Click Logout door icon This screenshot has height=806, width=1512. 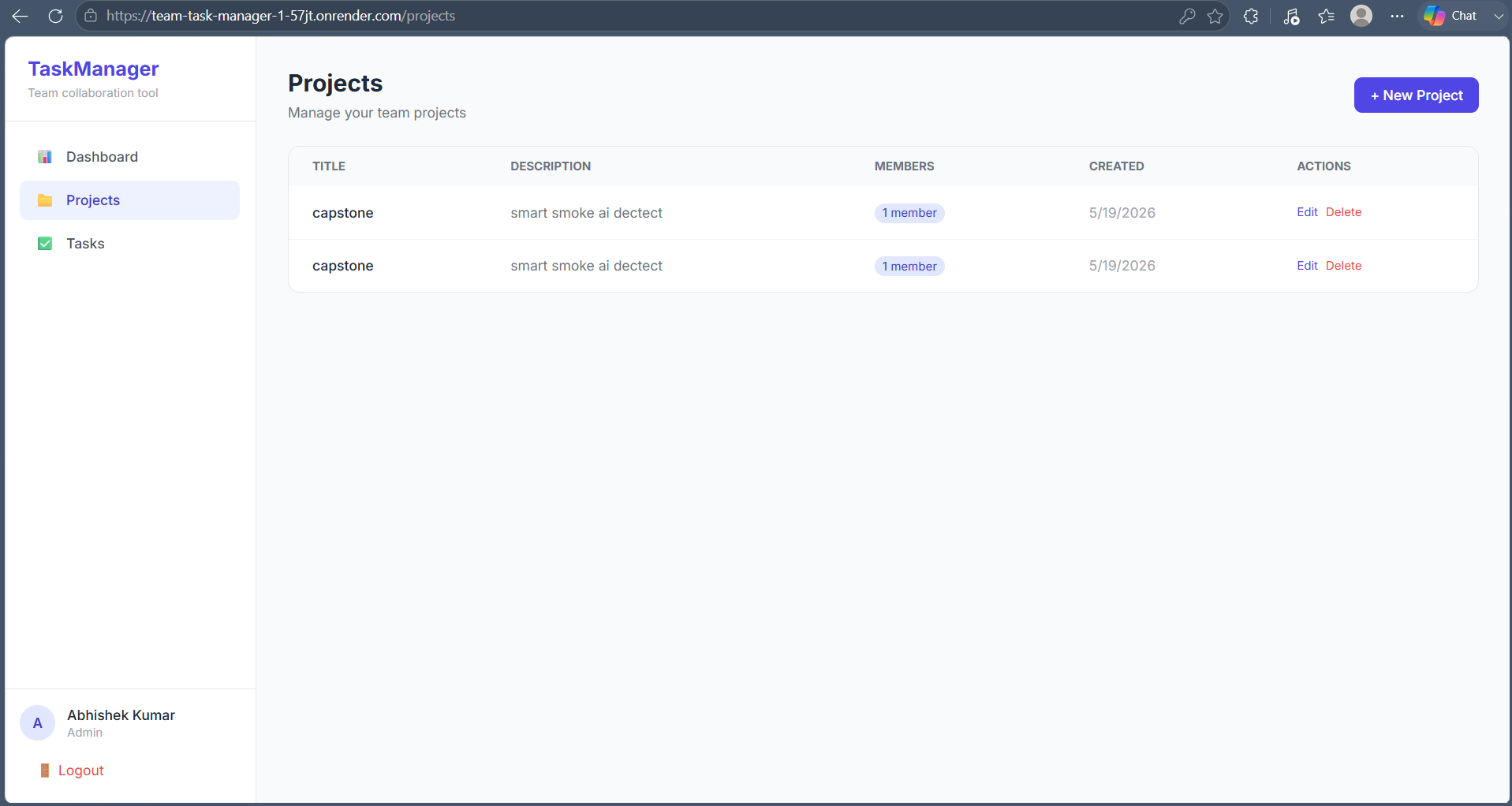45,771
